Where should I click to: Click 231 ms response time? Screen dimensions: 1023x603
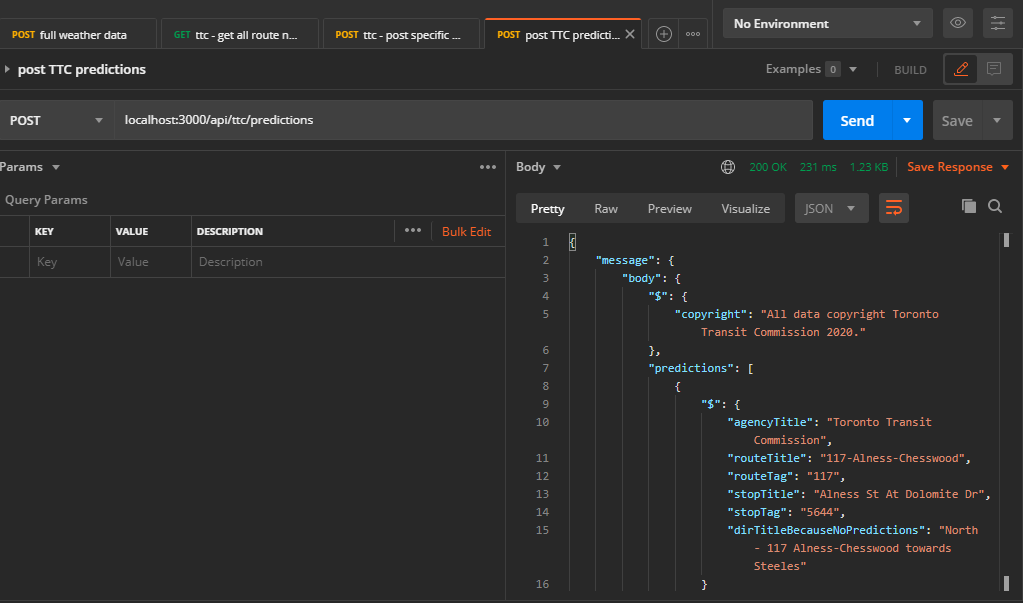tap(818, 167)
